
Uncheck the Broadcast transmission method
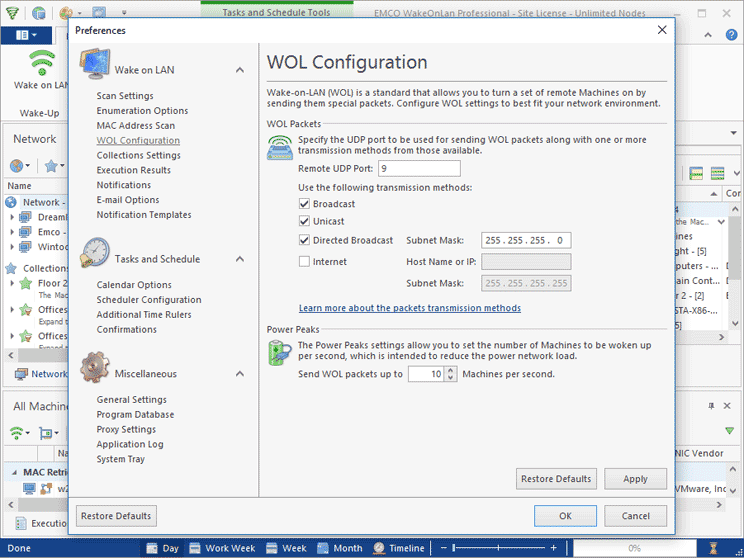(x=305, y=204)
